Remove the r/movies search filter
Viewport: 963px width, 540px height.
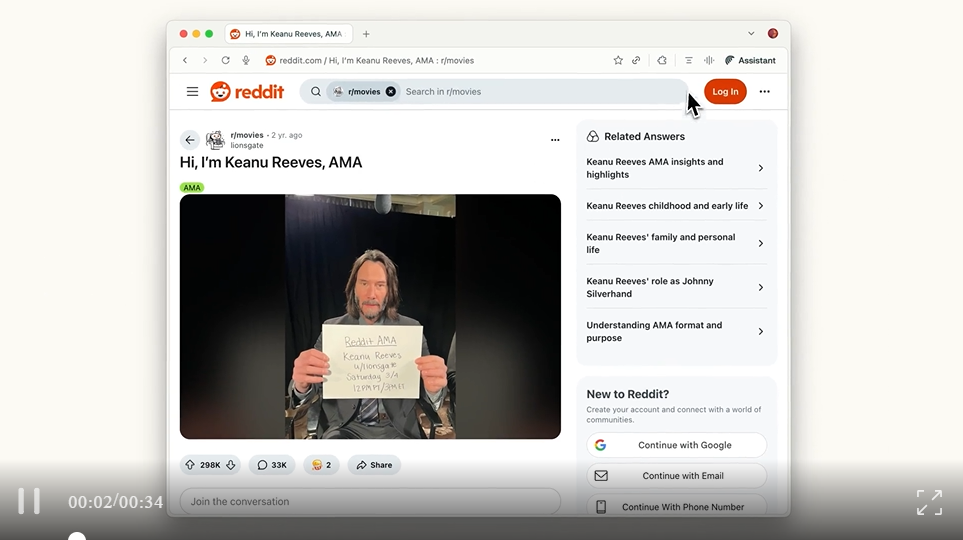pyautogui.click(x=391, y=92)
